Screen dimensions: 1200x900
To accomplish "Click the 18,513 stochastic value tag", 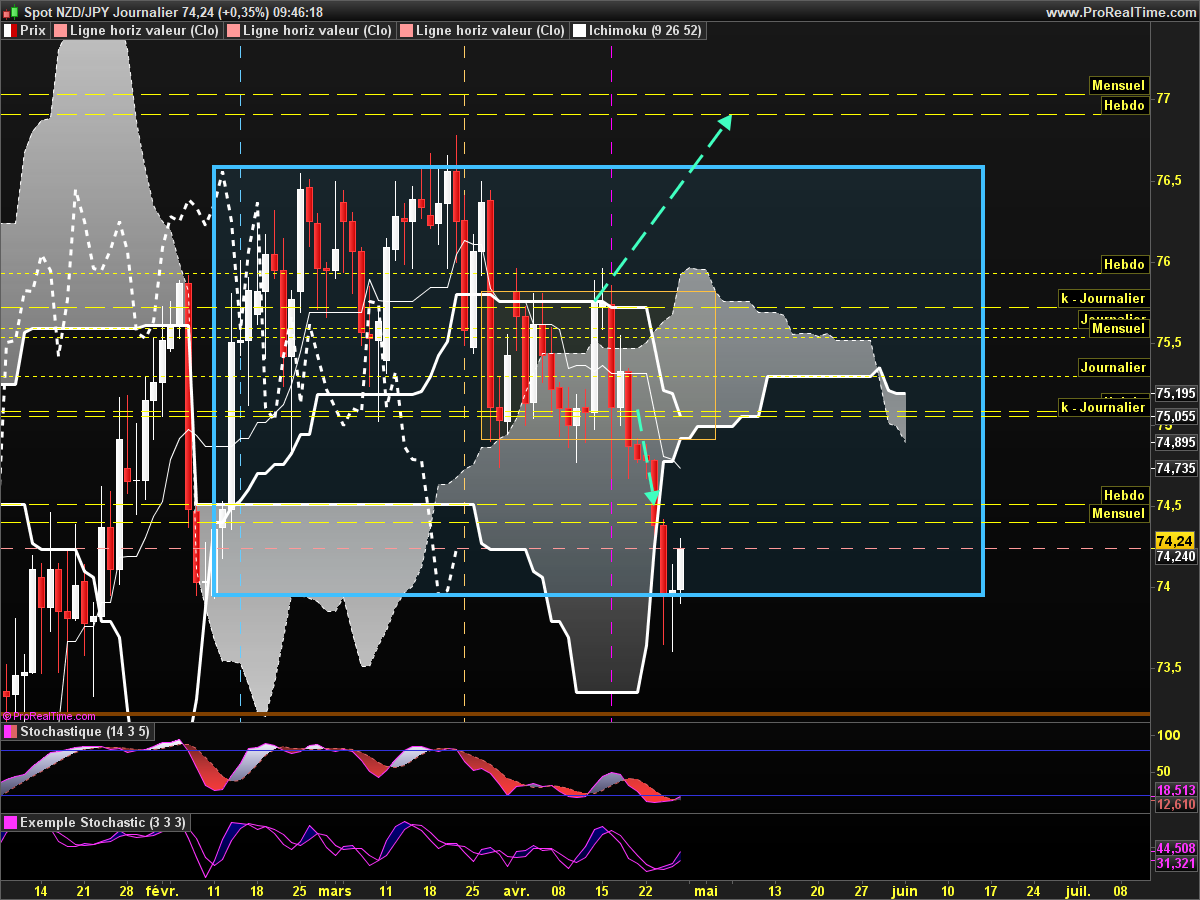I will [x=1176, y=789].
